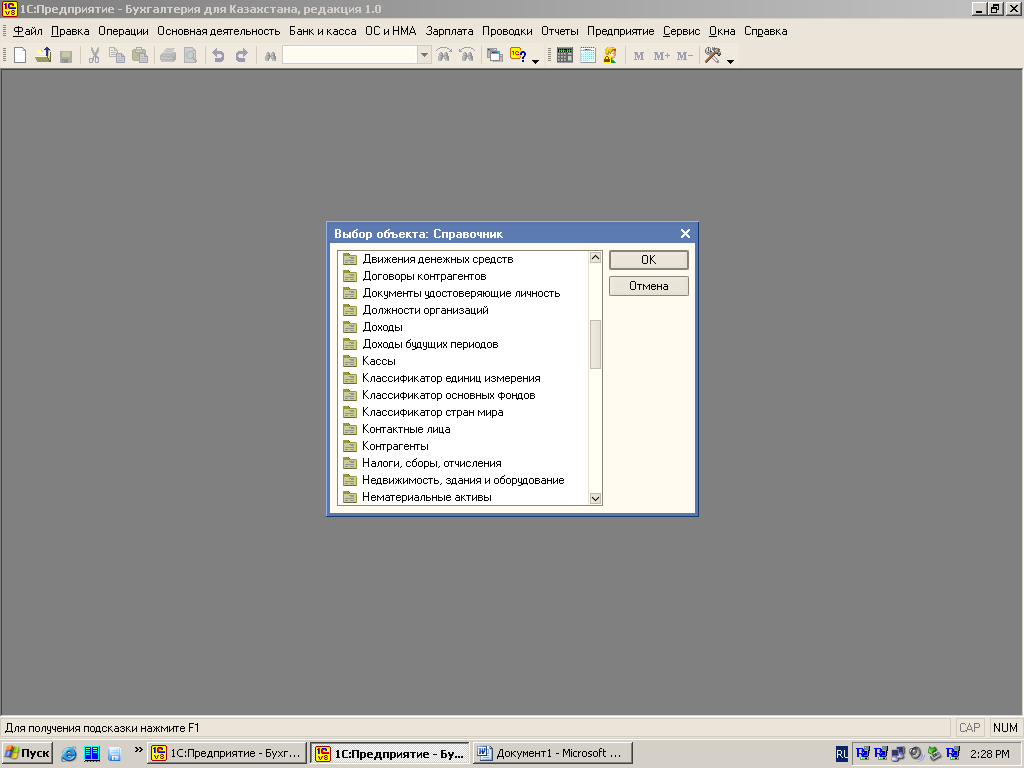Screen dimensions: 1024x768
Task: Click the M- memory subtract button
Action: point(684,56)
